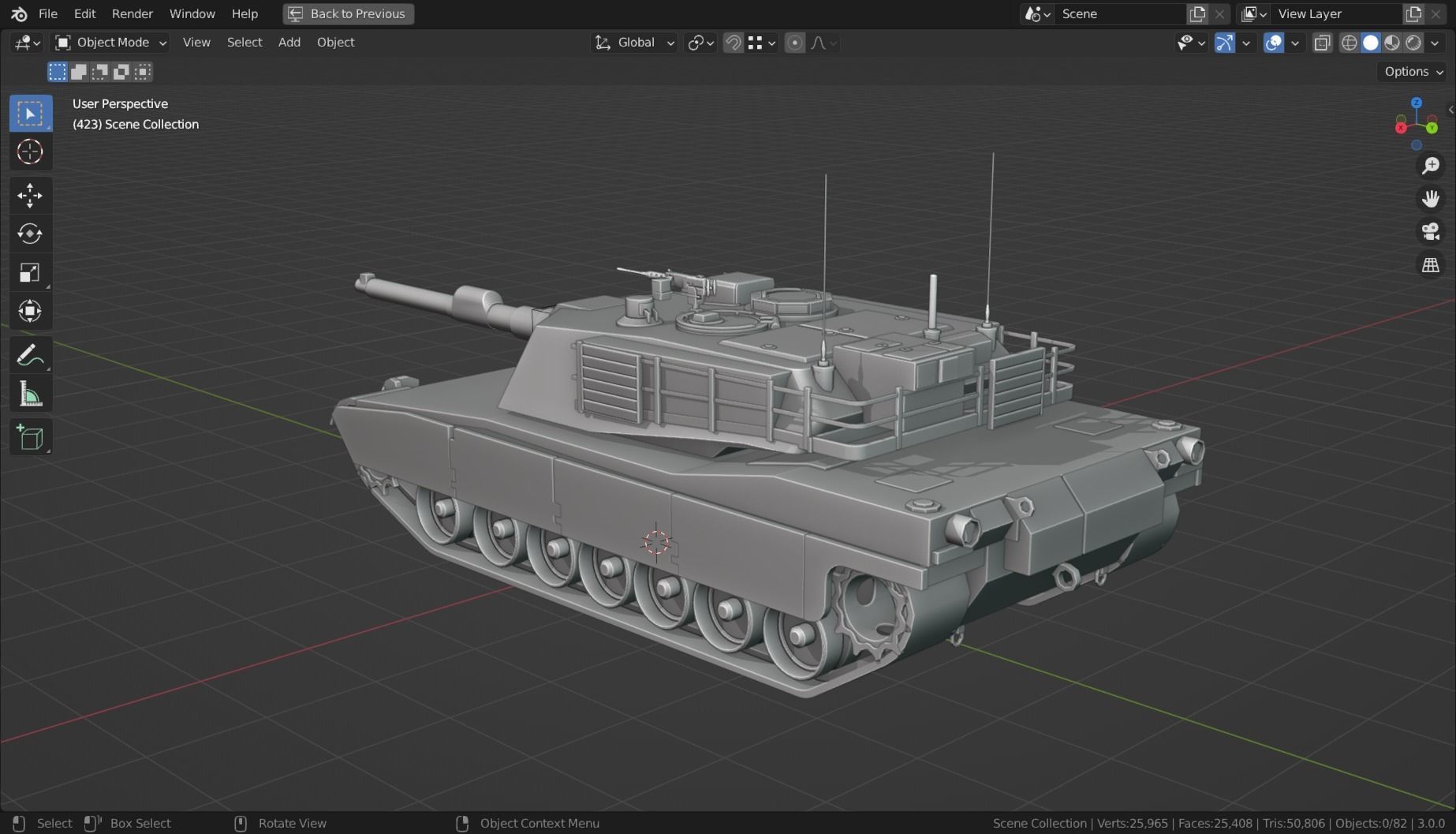Switch to Material Preview shading
This screenshot has height=834, width=1456.
(1392, 43)
